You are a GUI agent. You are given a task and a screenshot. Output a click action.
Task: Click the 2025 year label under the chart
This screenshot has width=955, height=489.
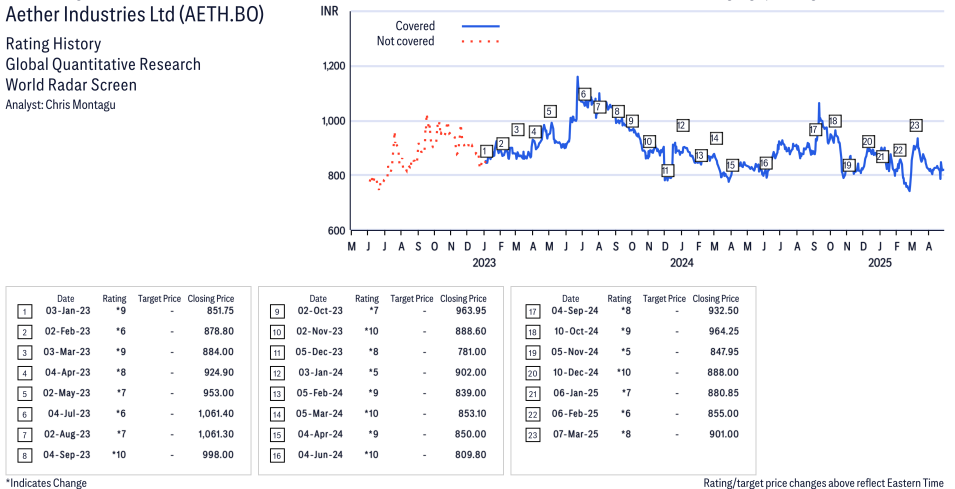click(879, 262)
